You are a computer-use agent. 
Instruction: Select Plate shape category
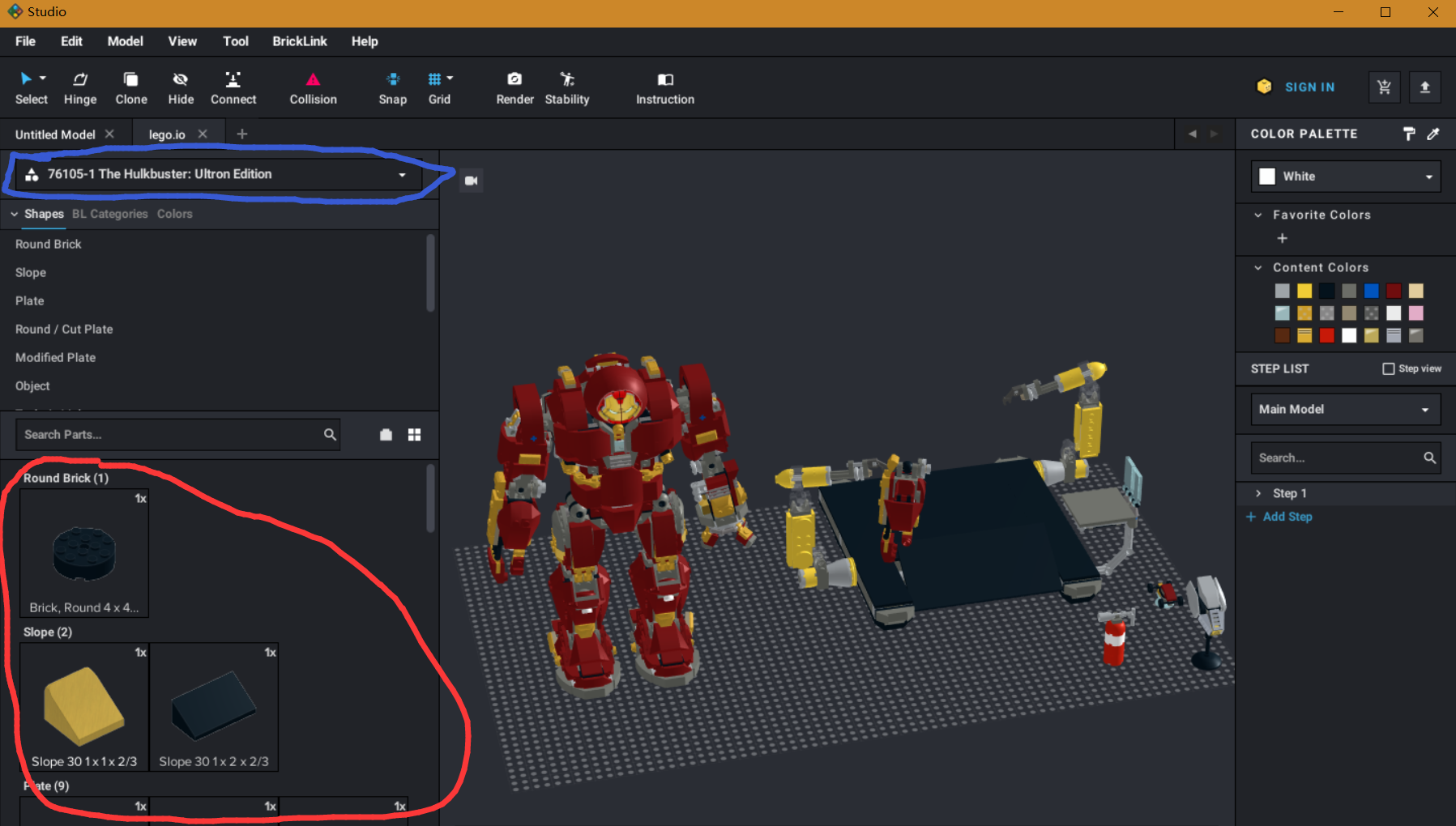[30, 300]
